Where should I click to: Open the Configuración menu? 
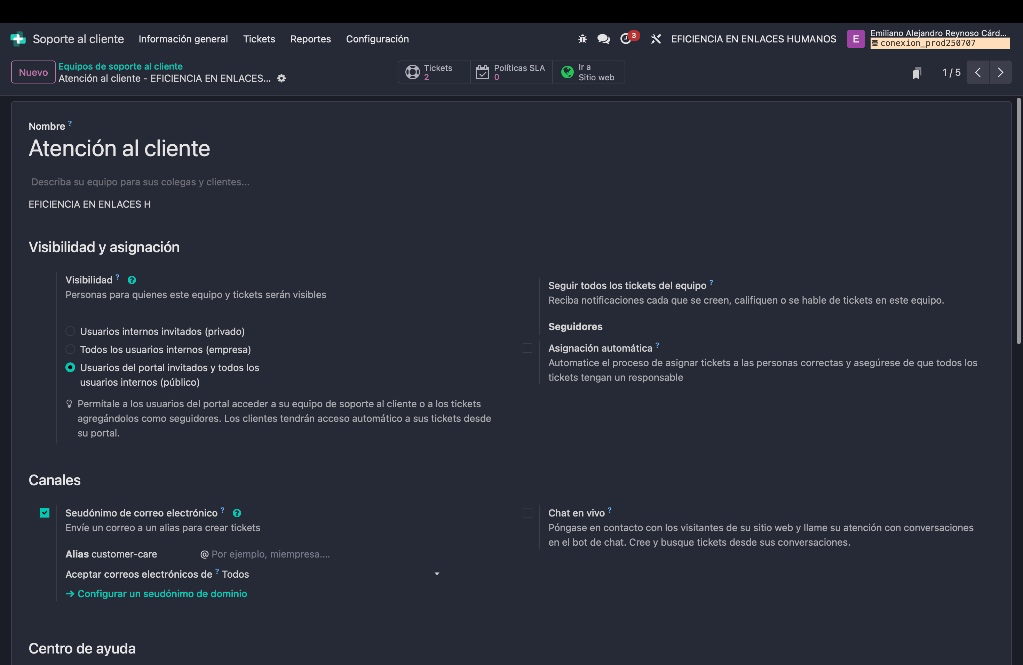click(x=377, y=39)
